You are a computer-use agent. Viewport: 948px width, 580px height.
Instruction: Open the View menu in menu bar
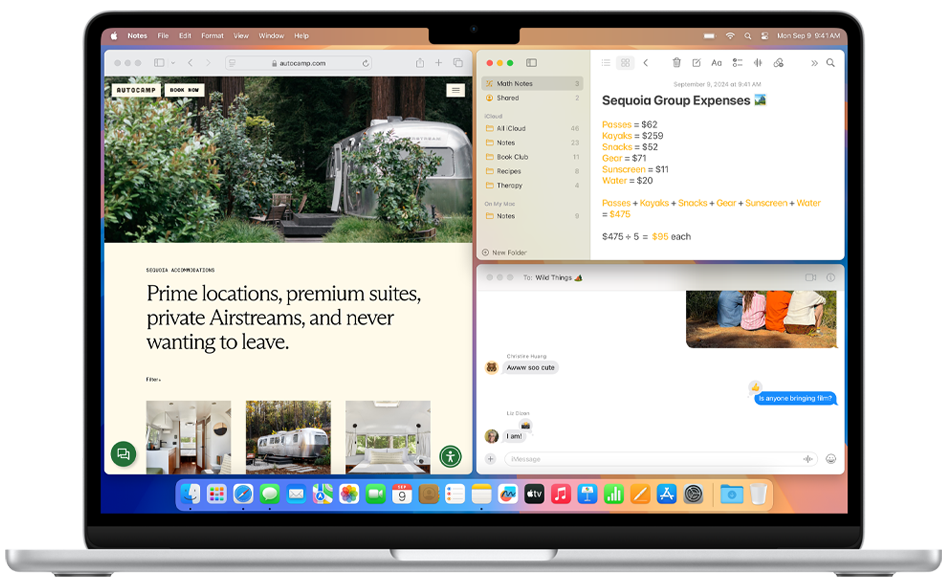241,36
